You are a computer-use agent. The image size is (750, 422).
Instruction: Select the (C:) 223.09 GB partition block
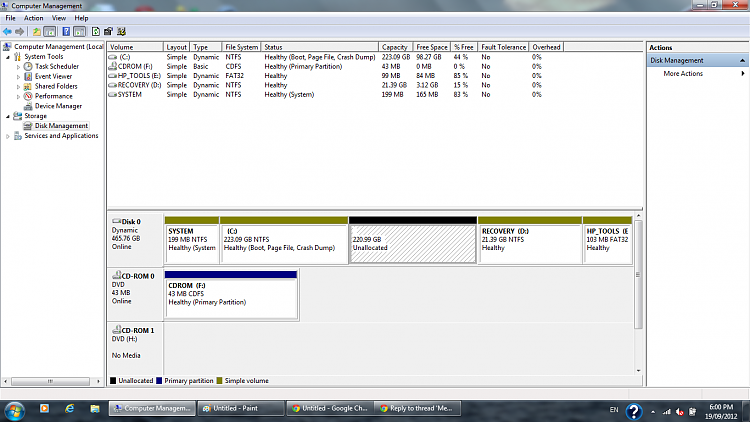[284, 241]
